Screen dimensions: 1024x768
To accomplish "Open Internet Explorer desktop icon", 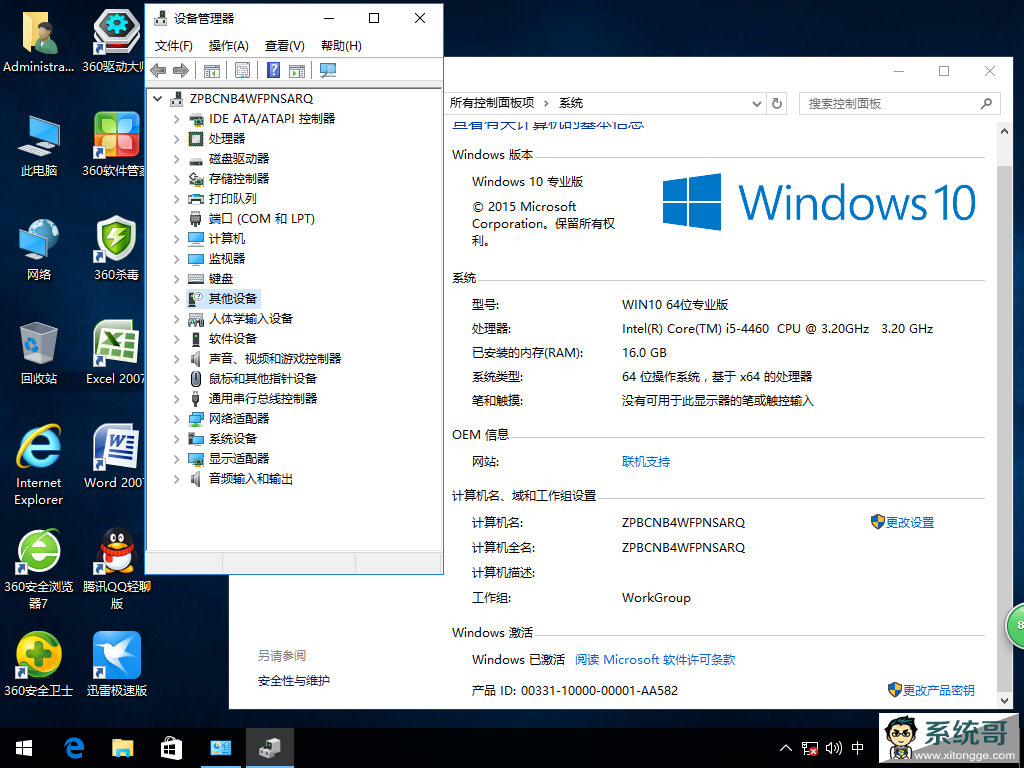I will click(x=39, y=466).
